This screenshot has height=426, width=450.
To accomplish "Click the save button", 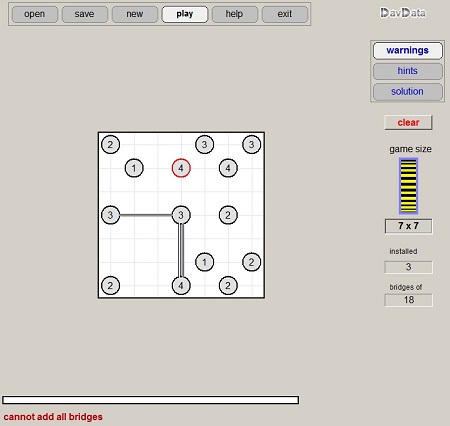I will pos(85,14).
